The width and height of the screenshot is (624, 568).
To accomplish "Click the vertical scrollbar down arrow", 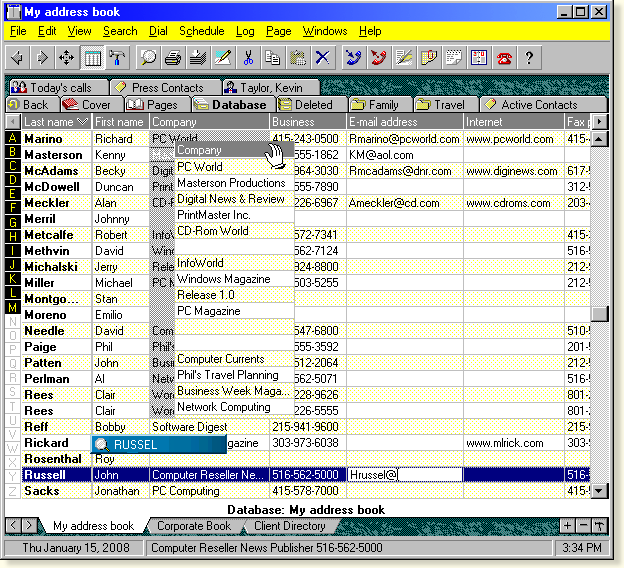I will click(599, 491).
